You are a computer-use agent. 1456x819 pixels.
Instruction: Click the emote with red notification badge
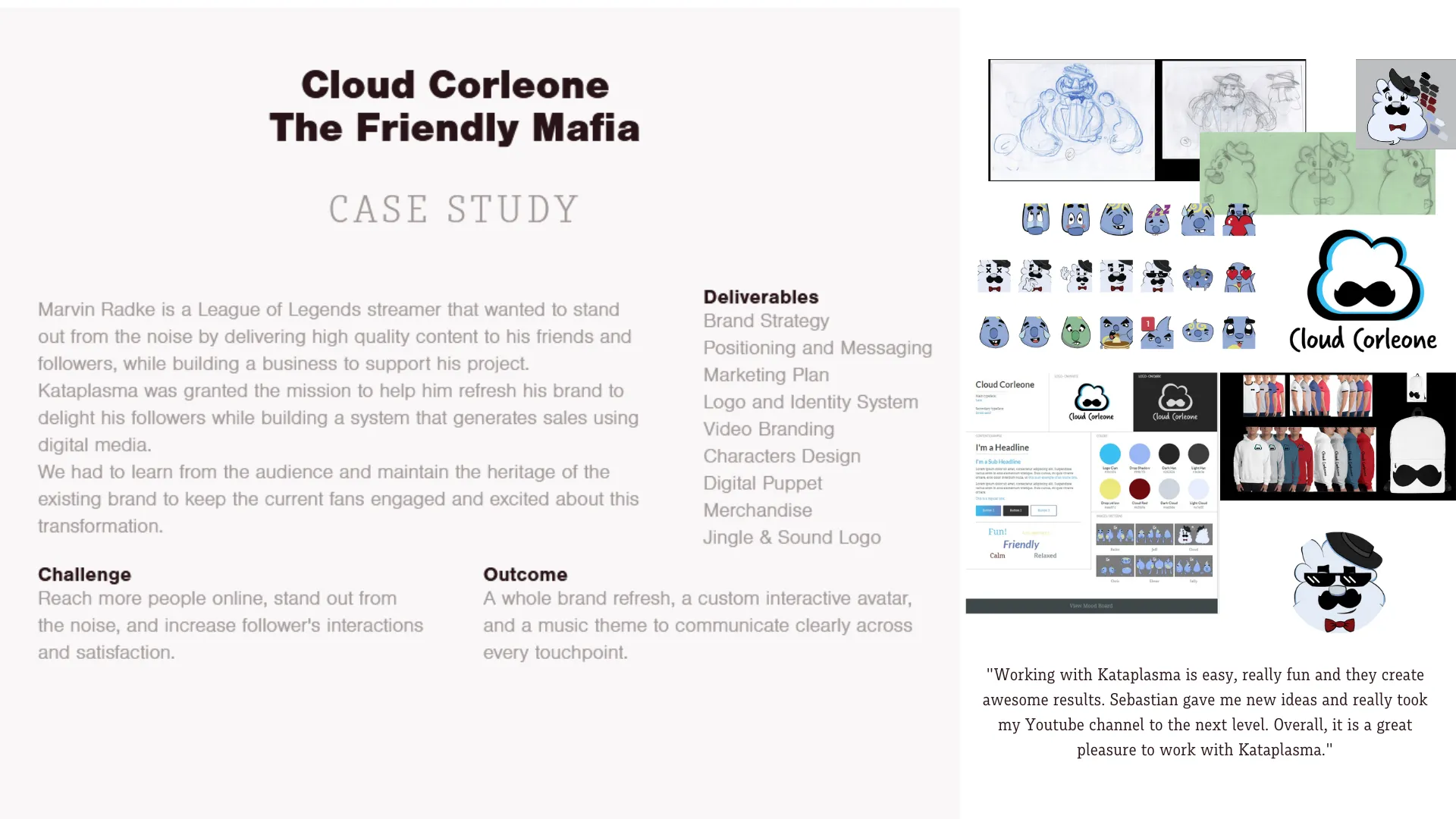click(1157, 332)
